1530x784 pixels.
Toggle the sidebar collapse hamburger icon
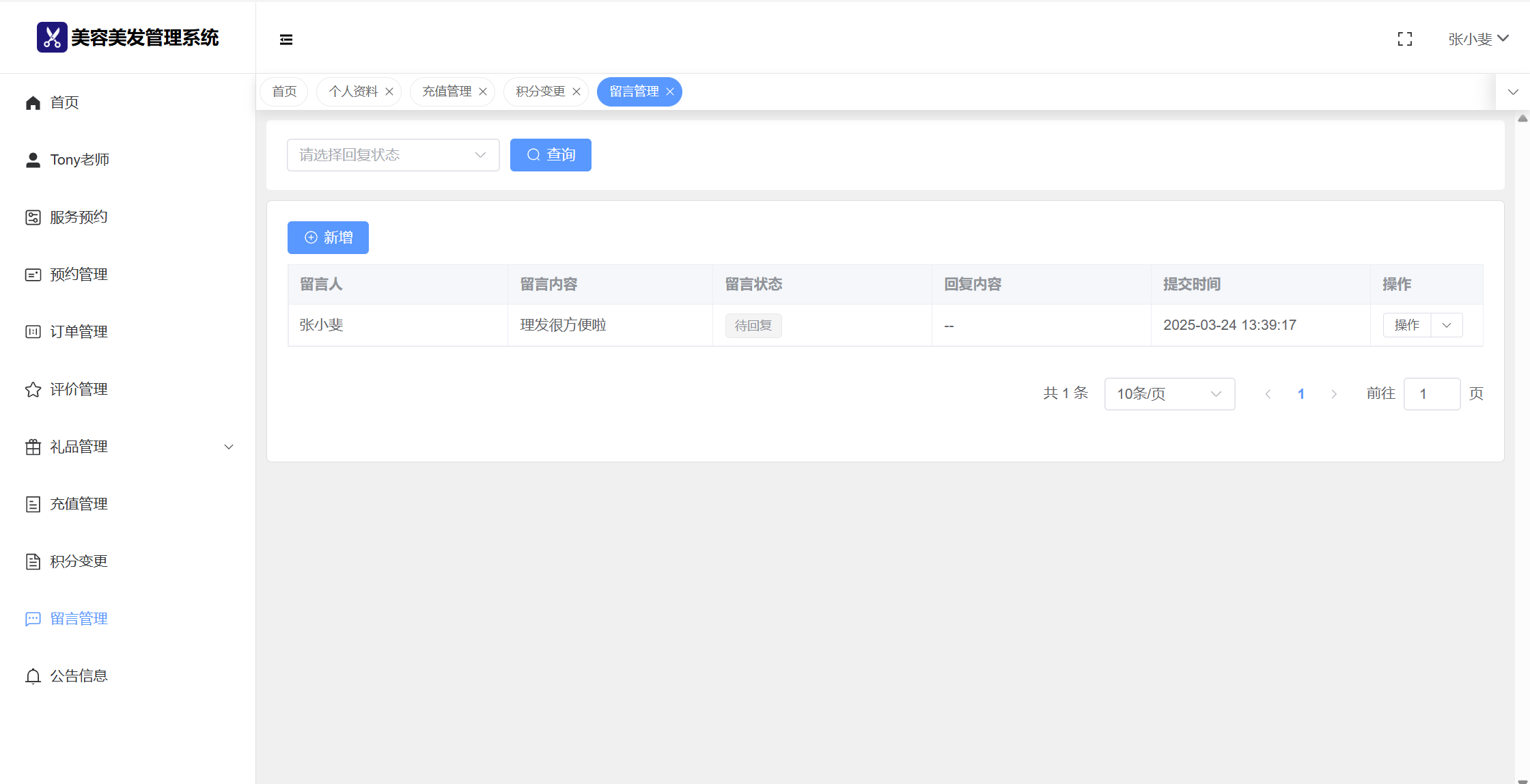286,40
